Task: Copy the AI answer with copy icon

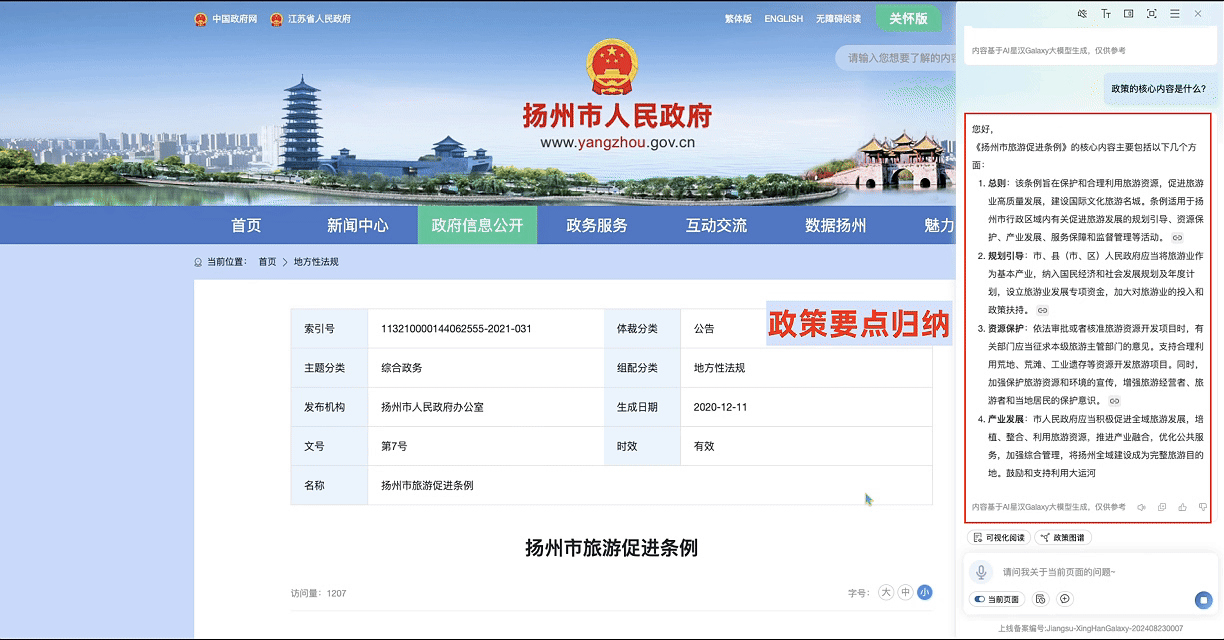Action: pos(1162,507)
